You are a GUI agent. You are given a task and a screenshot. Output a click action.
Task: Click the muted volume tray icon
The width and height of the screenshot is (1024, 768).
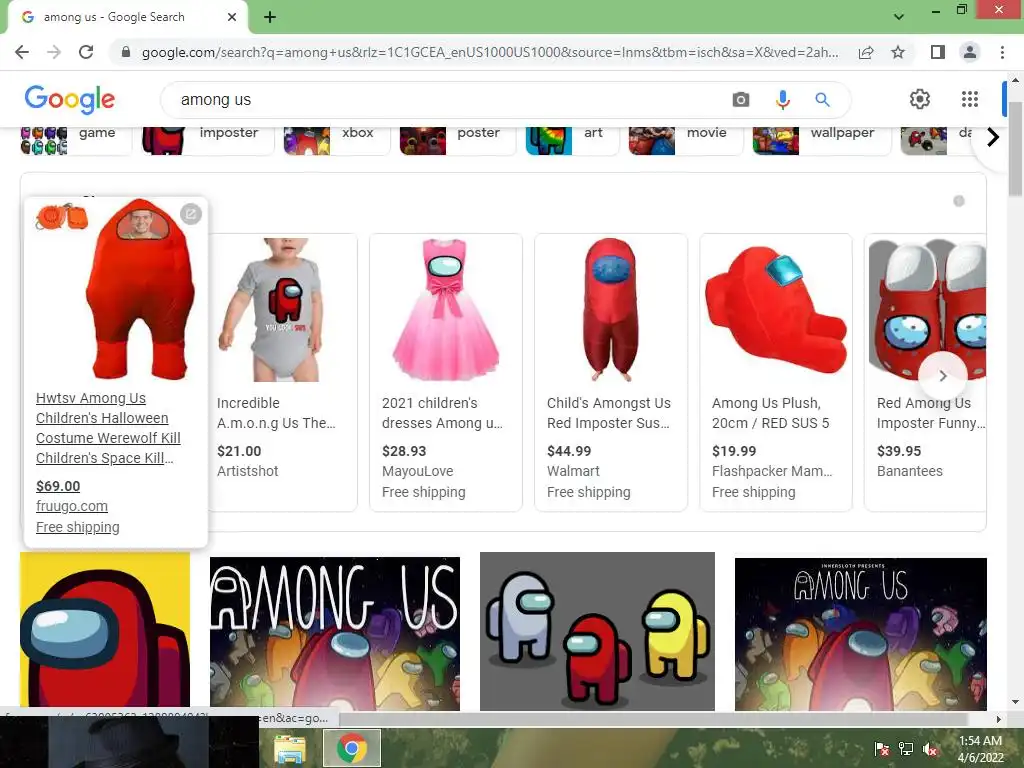tap(930, 749)
